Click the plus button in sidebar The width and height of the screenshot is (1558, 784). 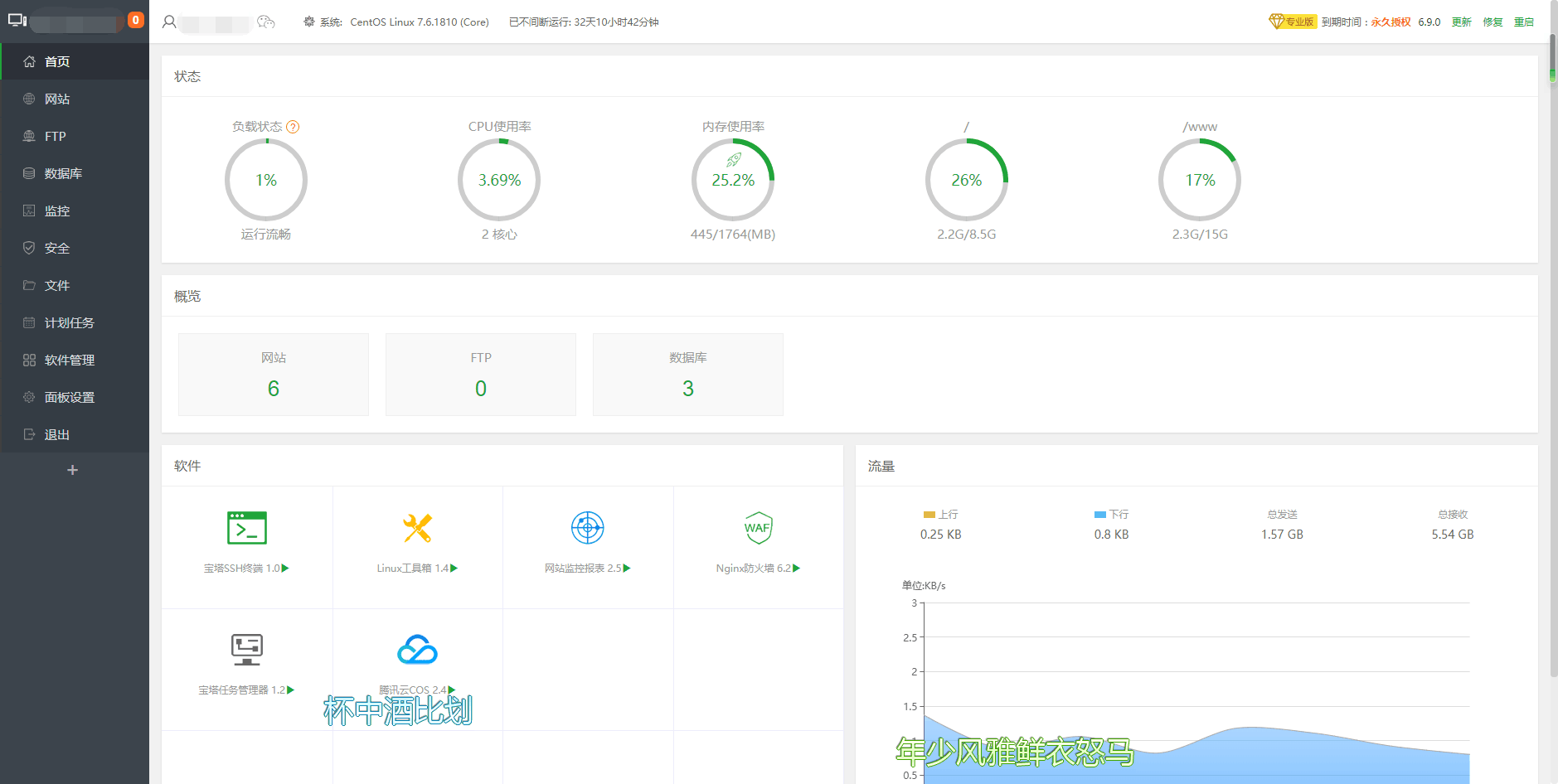coord(73,470)
